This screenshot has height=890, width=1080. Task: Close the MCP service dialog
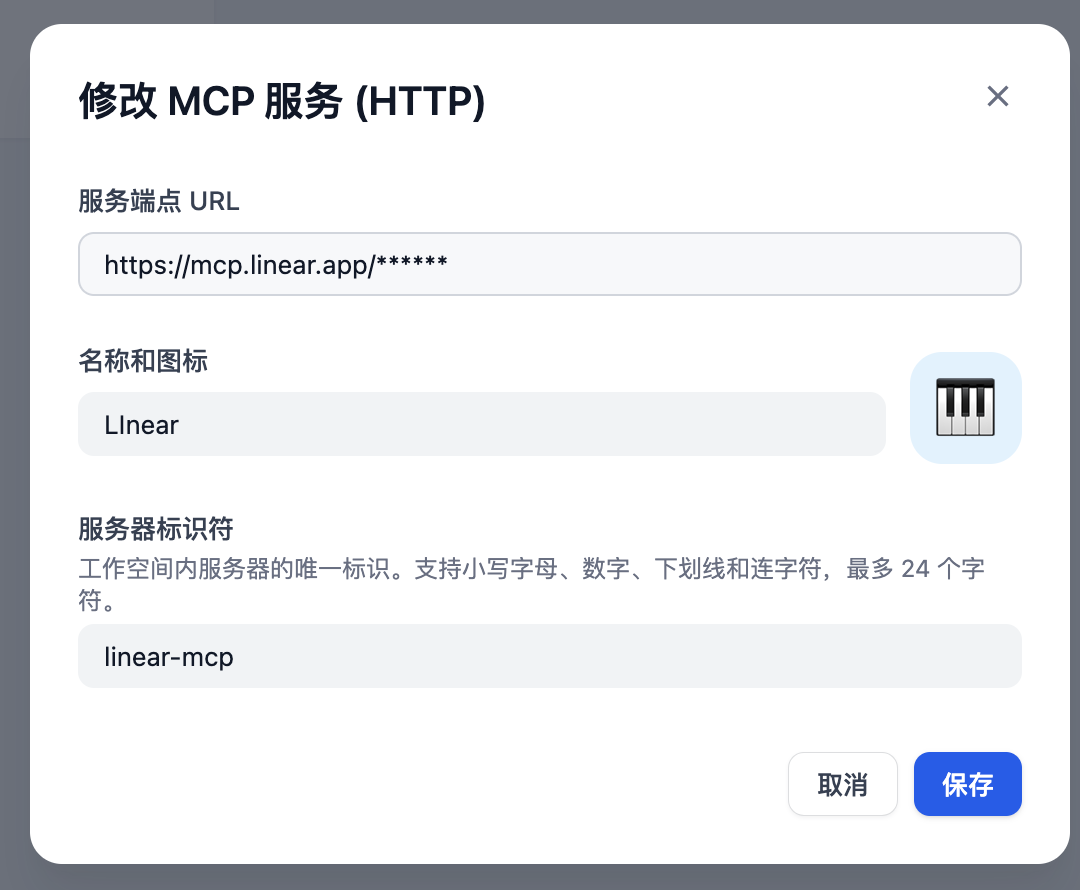pyautogui.click(x=997, y=96)
